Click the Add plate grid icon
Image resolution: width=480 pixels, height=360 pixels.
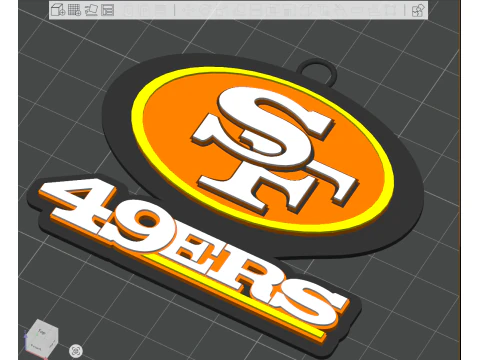pos(74,10)
